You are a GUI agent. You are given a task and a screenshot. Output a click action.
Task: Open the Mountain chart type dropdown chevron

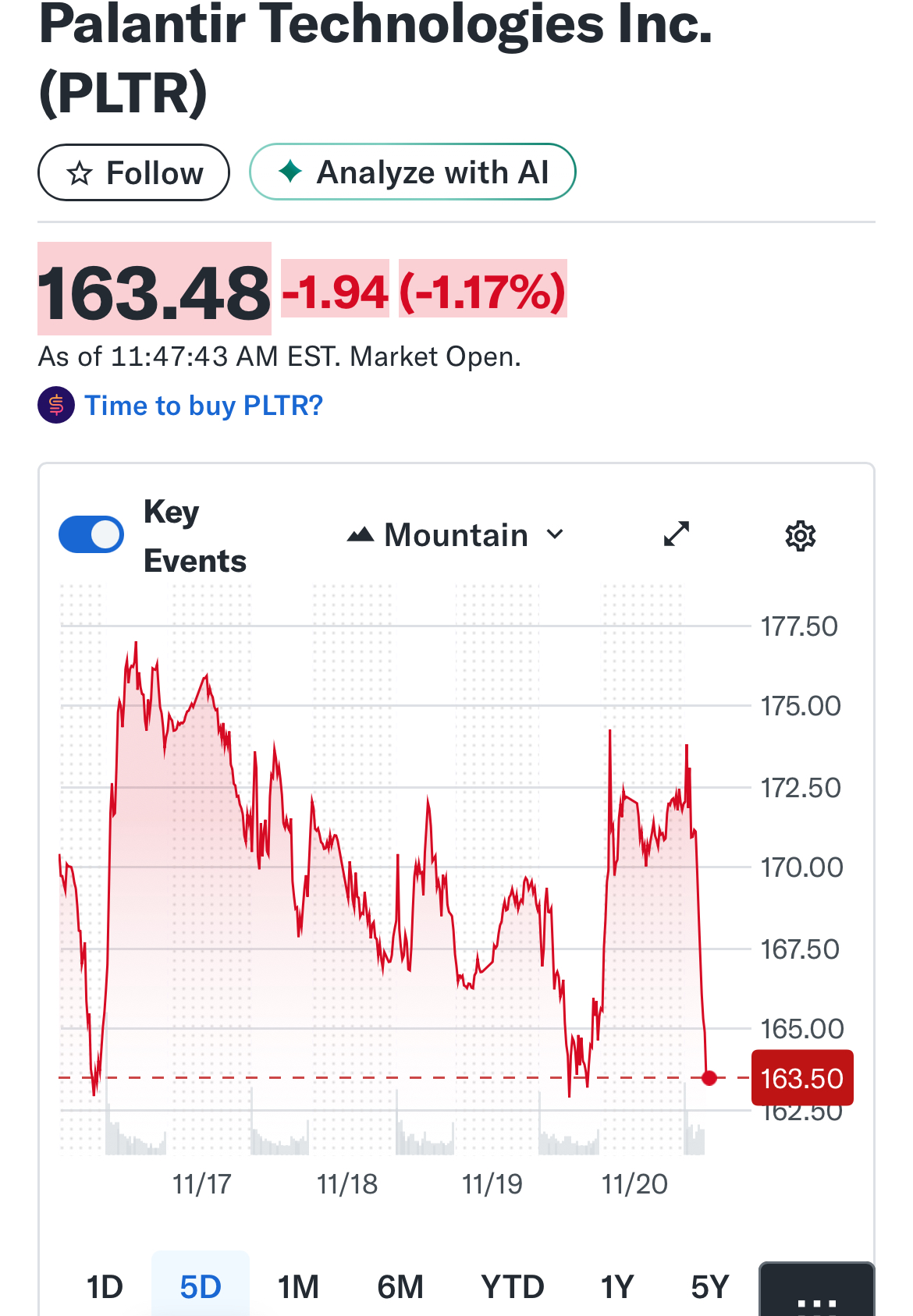[x=555, y=535]
